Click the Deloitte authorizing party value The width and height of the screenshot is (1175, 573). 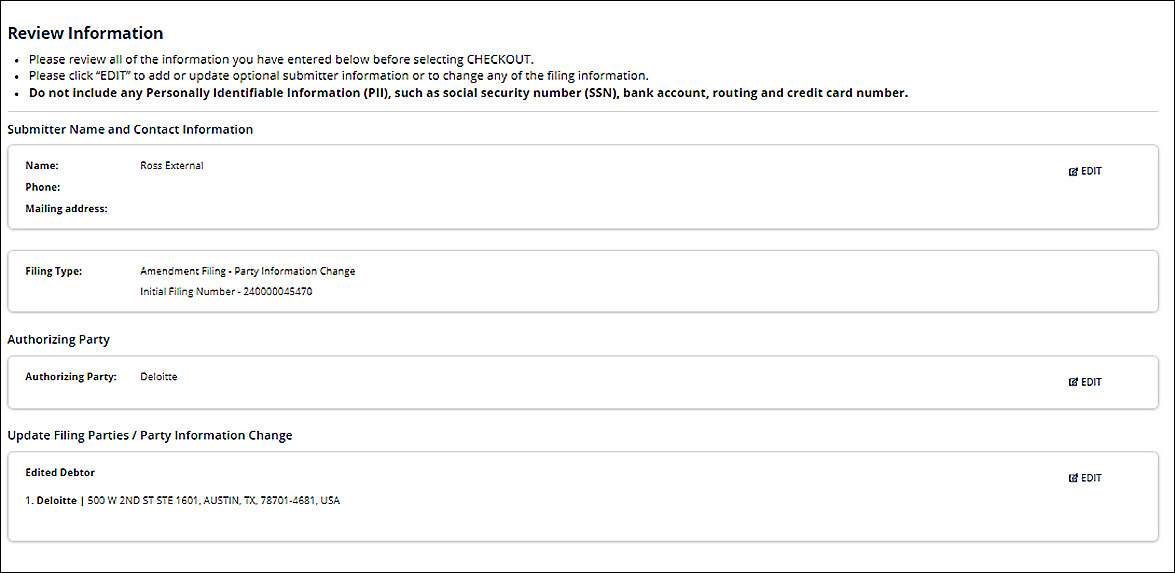point(159,377)
